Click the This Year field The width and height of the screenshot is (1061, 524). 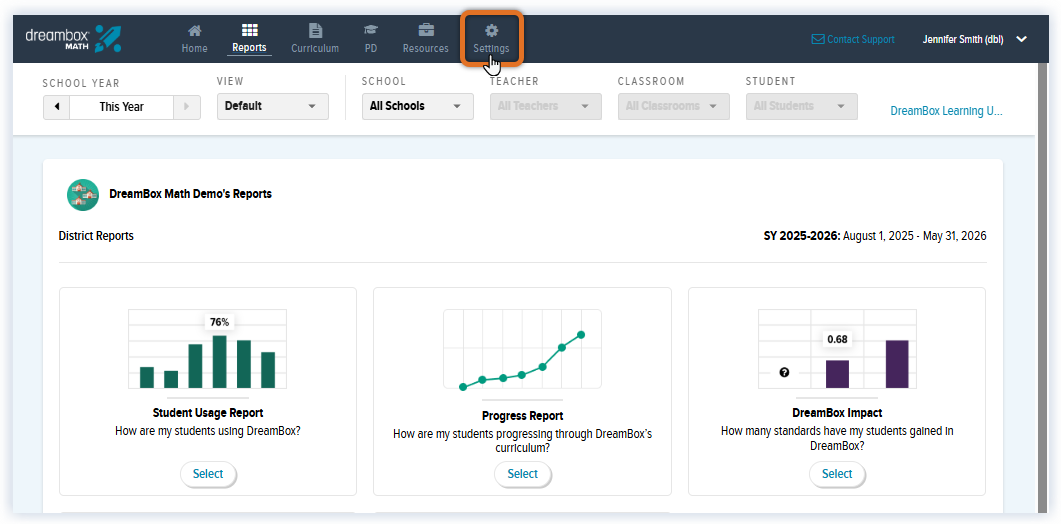click(x=122, y=106)
